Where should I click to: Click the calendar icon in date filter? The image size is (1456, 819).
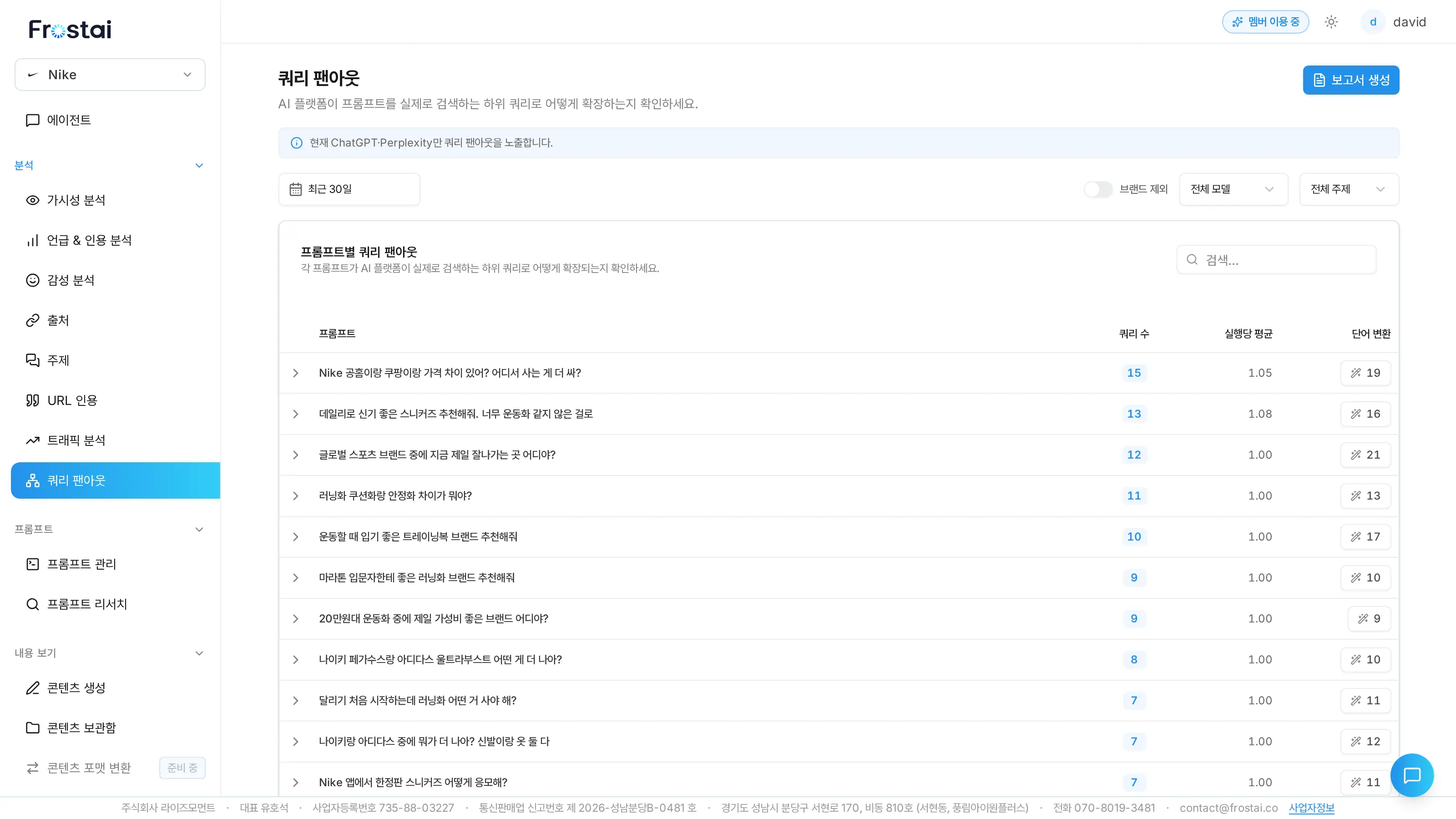[x=296, y=189]
